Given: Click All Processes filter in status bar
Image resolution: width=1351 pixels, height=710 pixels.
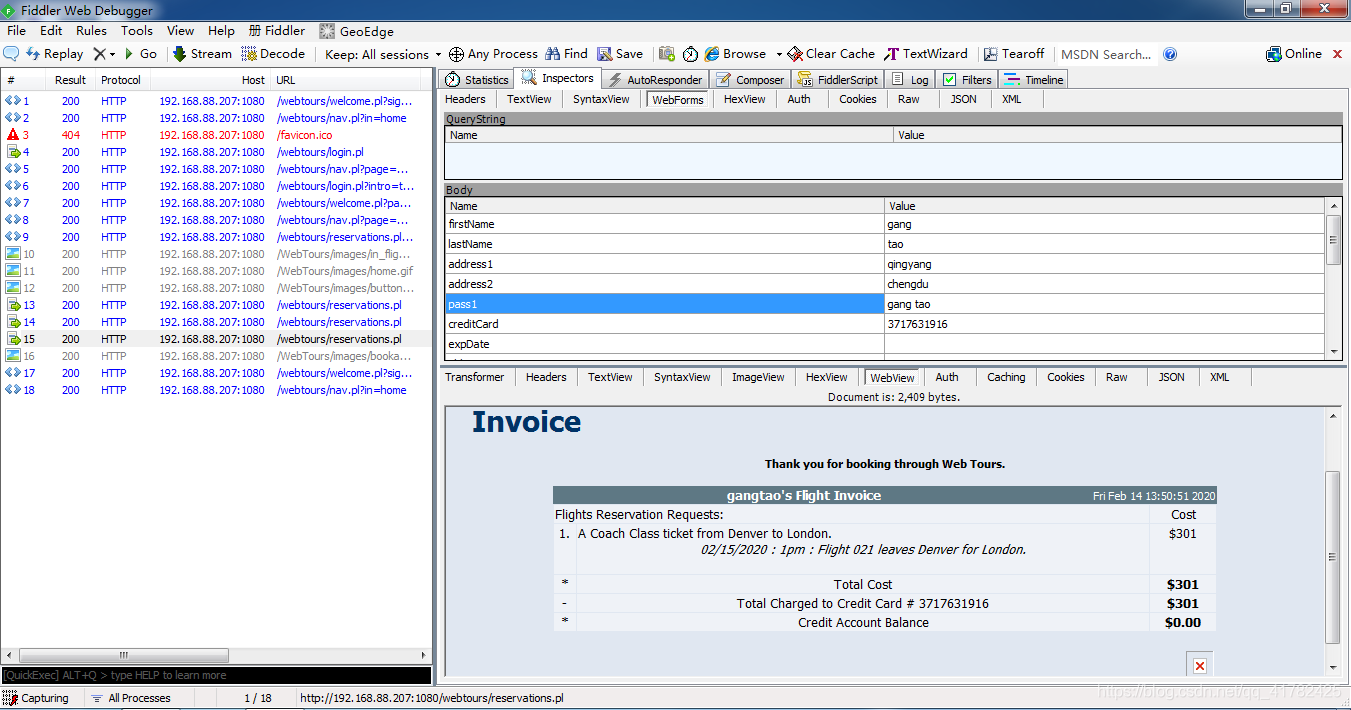Looking at the screenshot, I should pyautogui.click(x=130, y=698).
